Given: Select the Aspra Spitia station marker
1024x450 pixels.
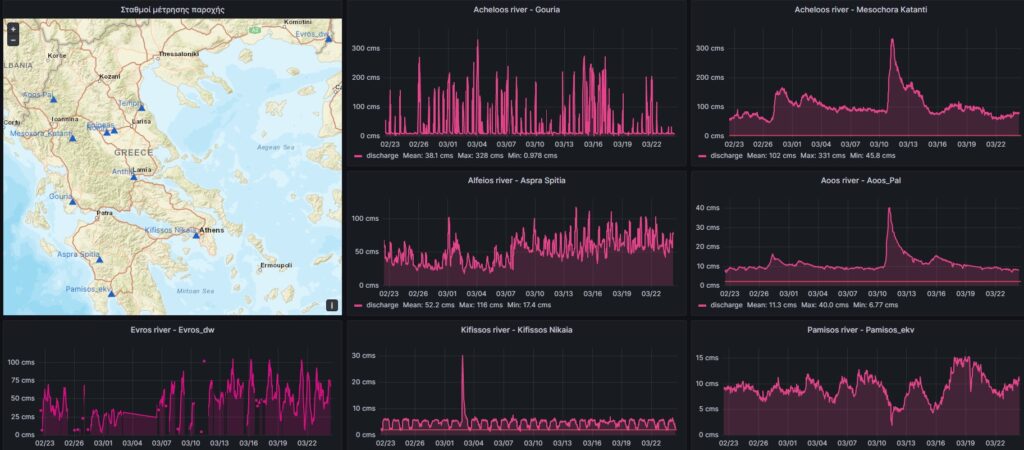Looking at the screenshot, I should point(99,260).
